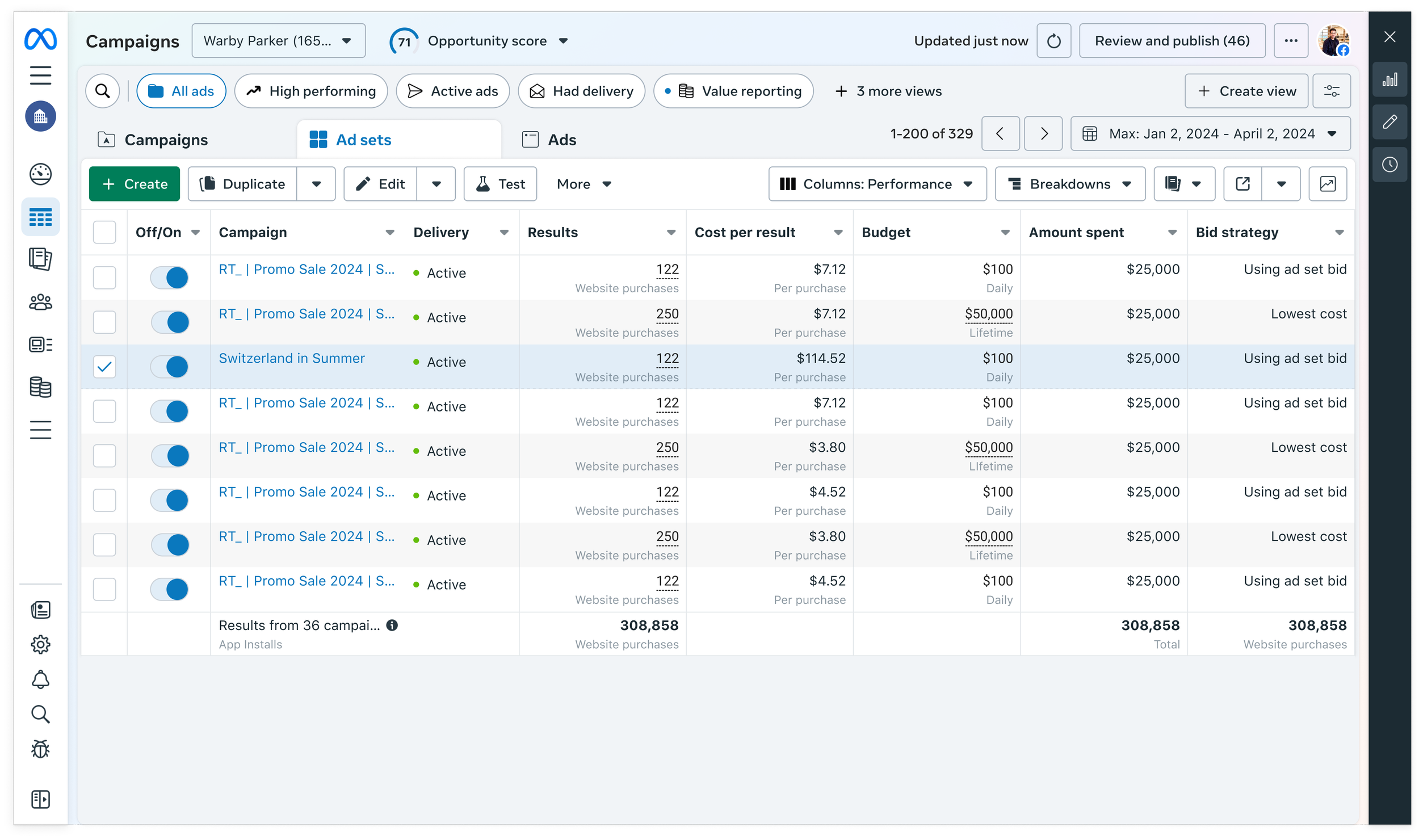Expand the More menu
The image size is (1419, 840).
click(x=584, y=184)
